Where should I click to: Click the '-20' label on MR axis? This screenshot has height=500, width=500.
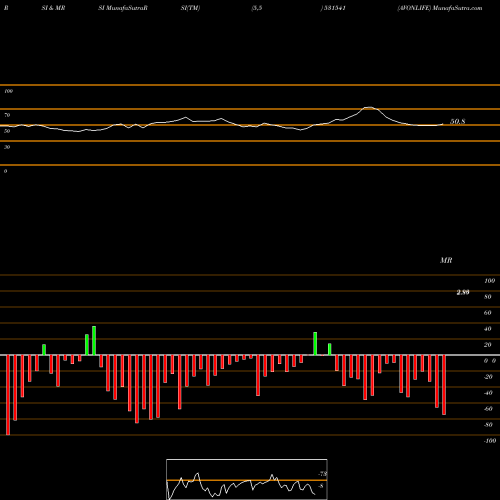(488, 377)
